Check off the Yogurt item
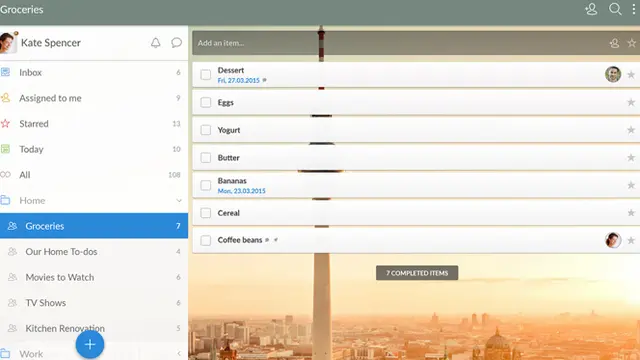This screenshot has height=360, width=640. click(x=206, y=130)
